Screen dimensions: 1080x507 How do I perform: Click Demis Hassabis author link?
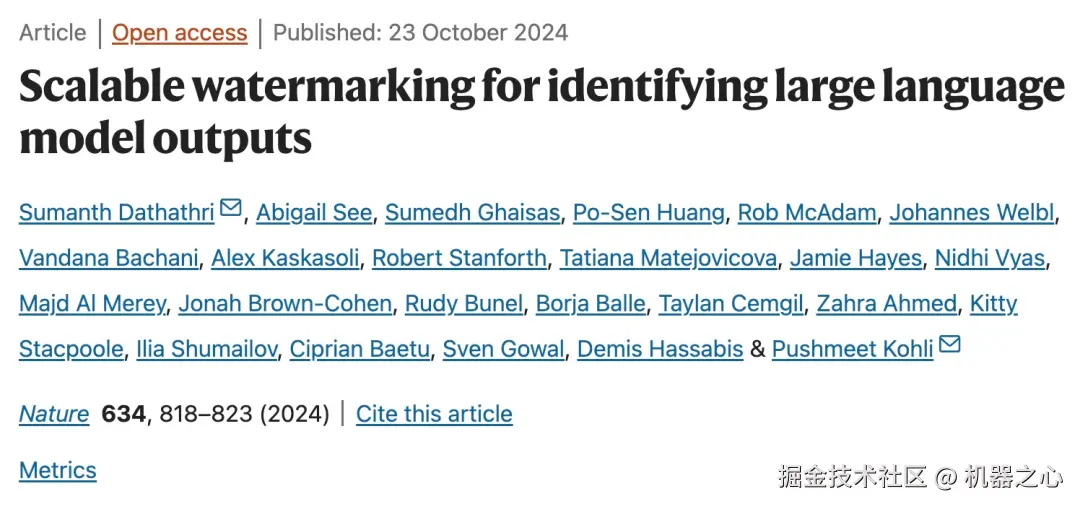(x=660, y=349)
